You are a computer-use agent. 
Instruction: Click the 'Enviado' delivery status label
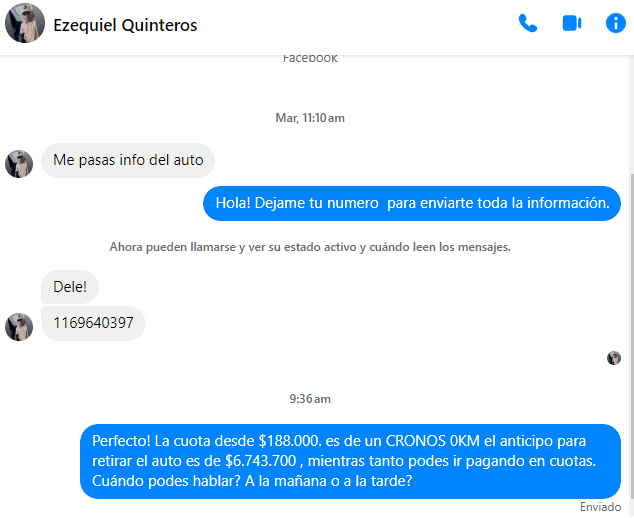(600, 507)
